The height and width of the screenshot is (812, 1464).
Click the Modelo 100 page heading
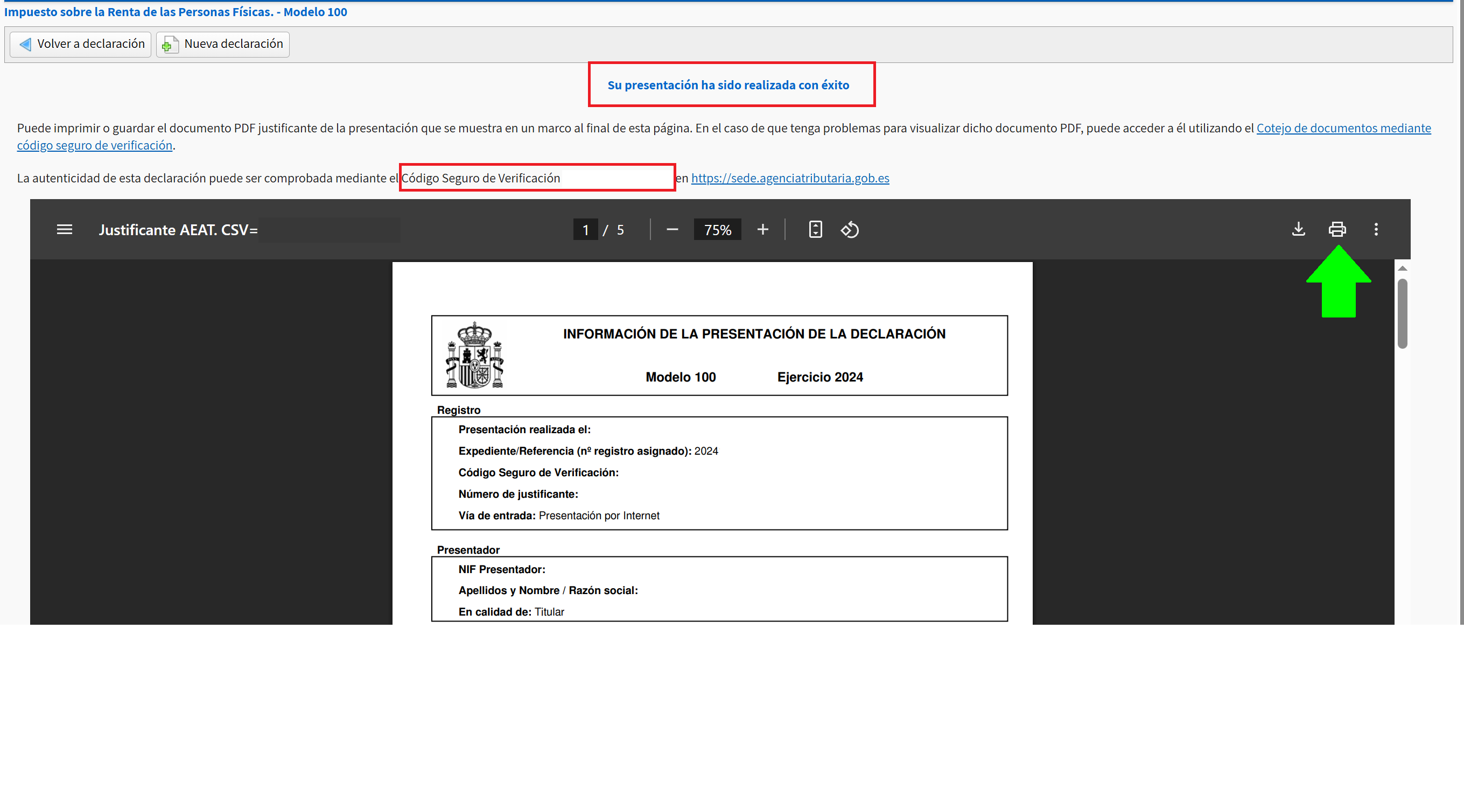(x=176, y=11)
